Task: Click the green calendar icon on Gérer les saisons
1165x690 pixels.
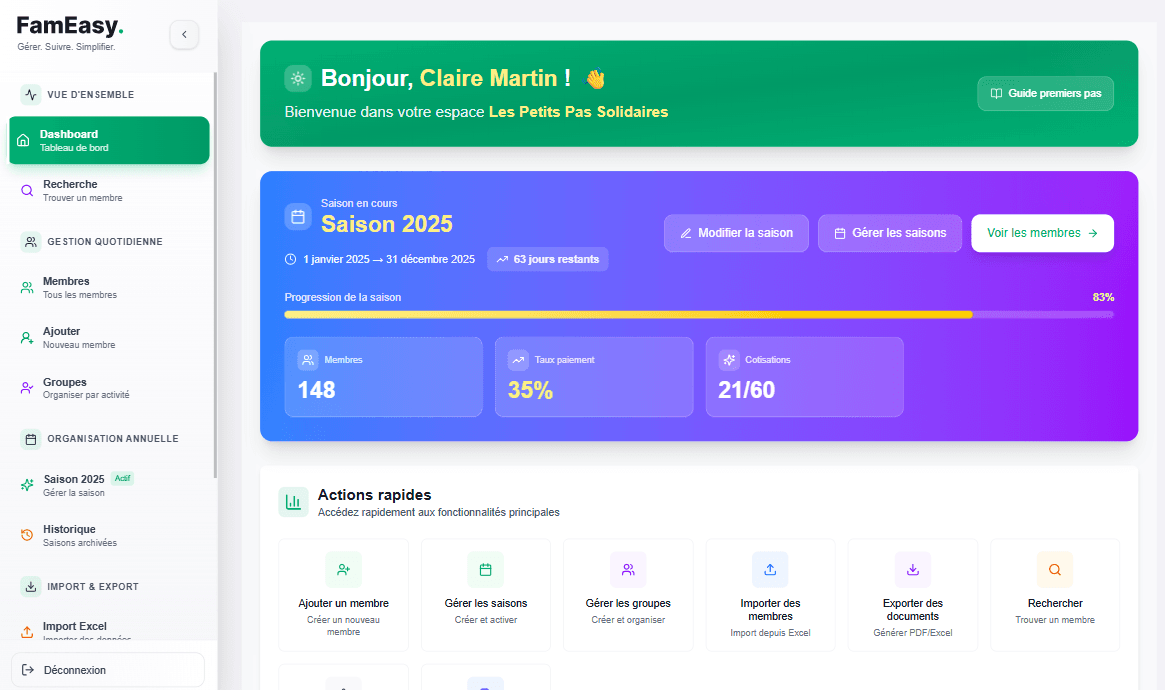Action: 485,569
